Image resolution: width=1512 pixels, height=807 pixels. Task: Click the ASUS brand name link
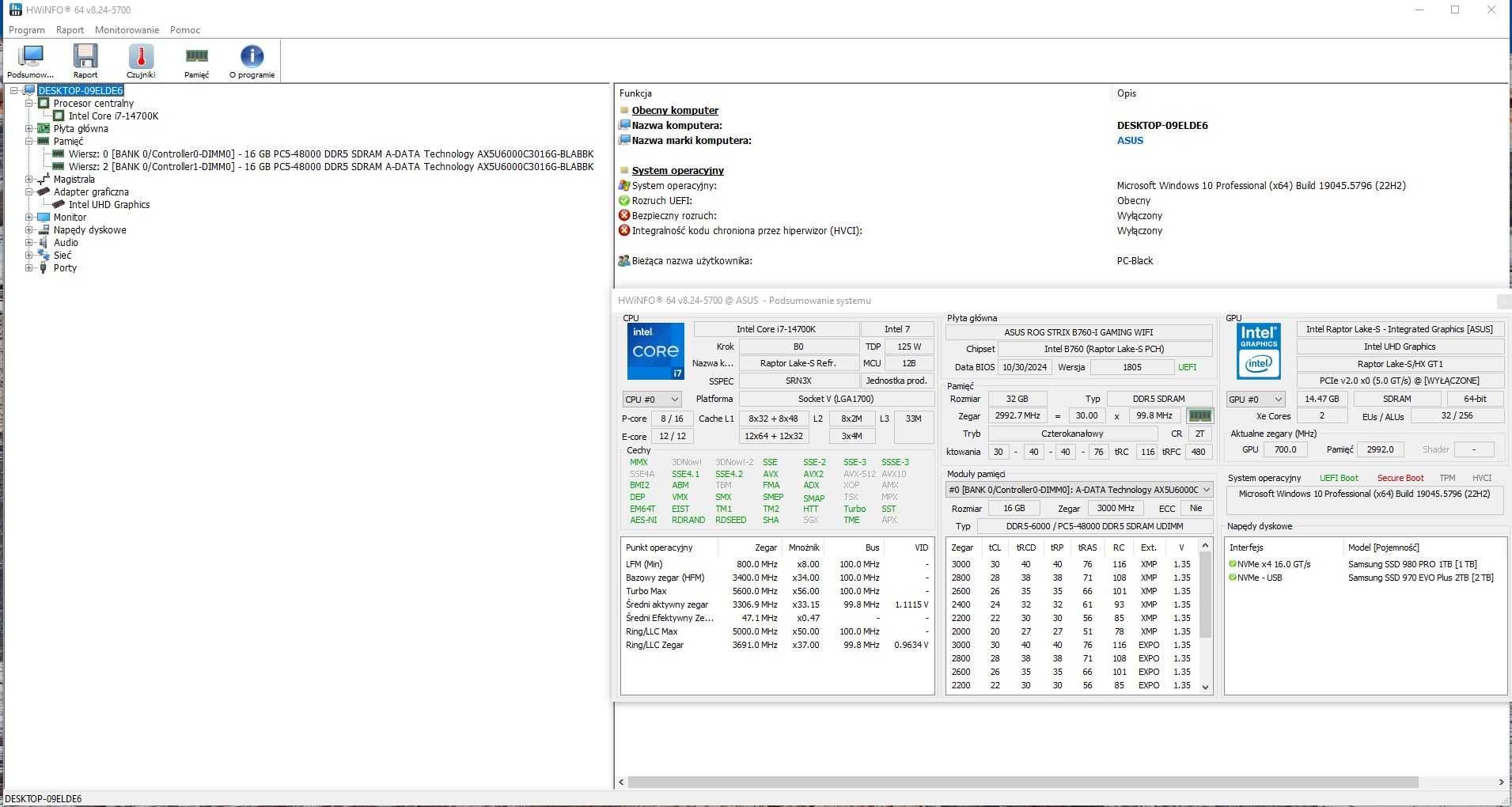tap(1130, 141)
